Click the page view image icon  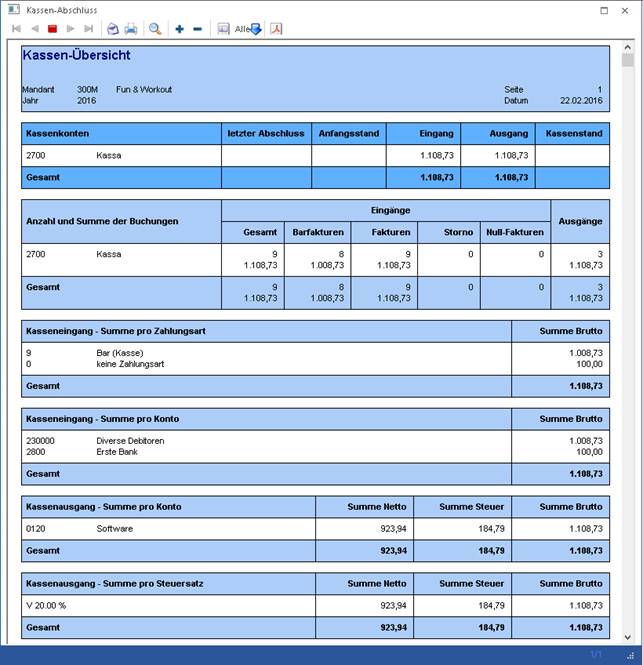222,29
